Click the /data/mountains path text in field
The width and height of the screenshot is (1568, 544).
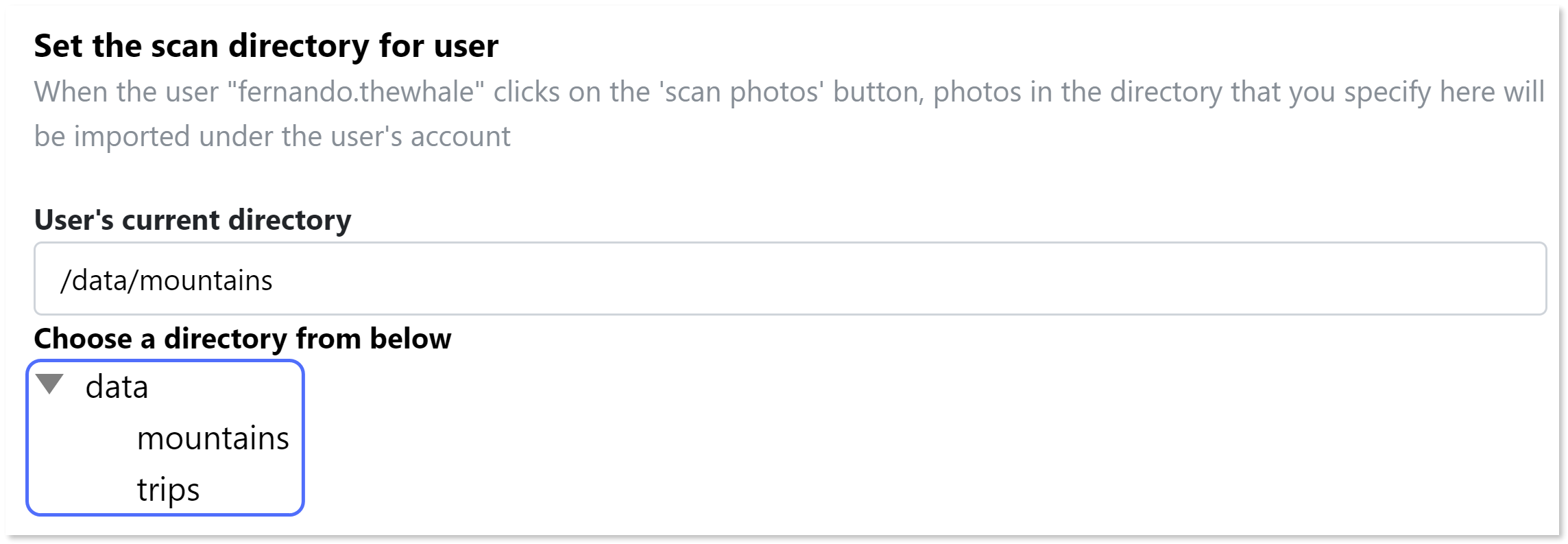click(167, 281)
